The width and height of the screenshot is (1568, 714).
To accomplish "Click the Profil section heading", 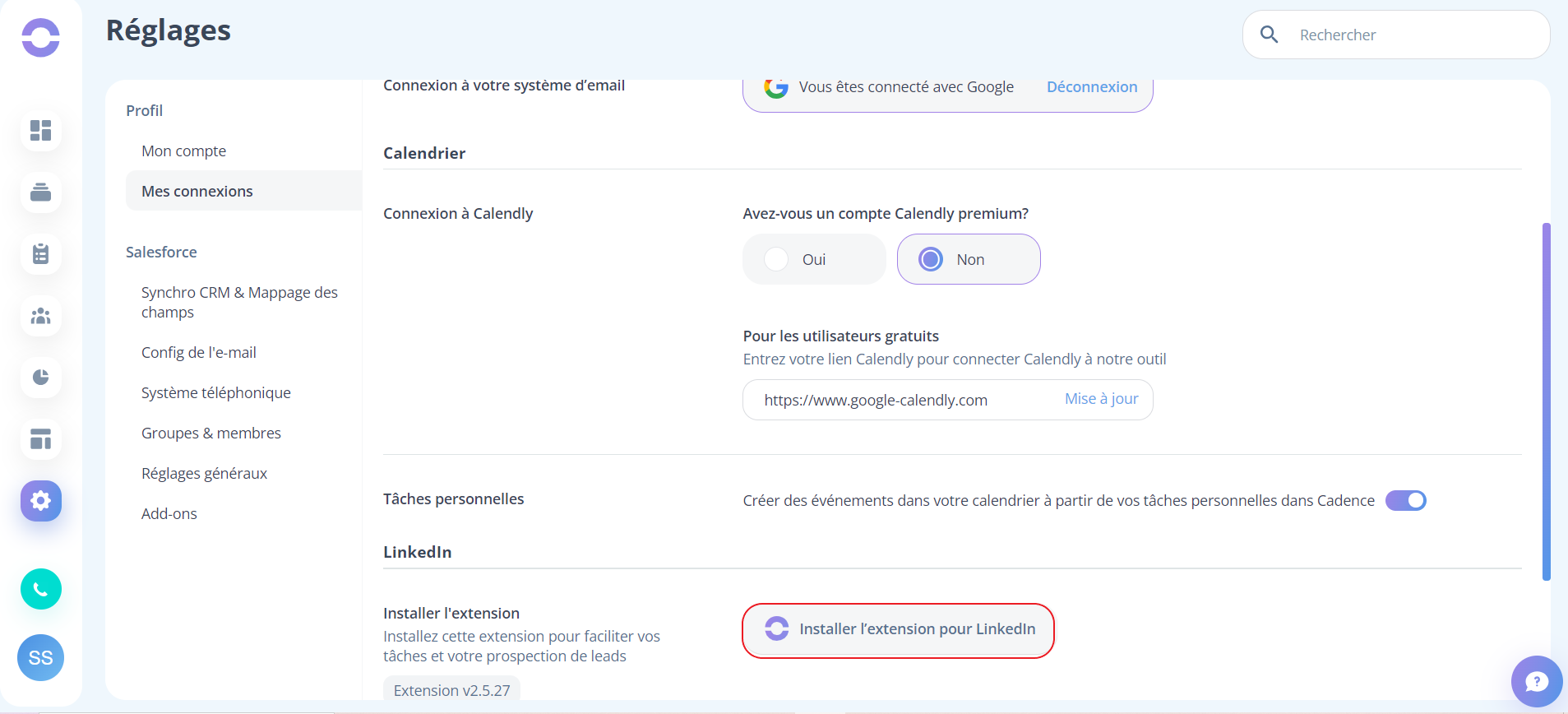I will click(x=144, y=111).
